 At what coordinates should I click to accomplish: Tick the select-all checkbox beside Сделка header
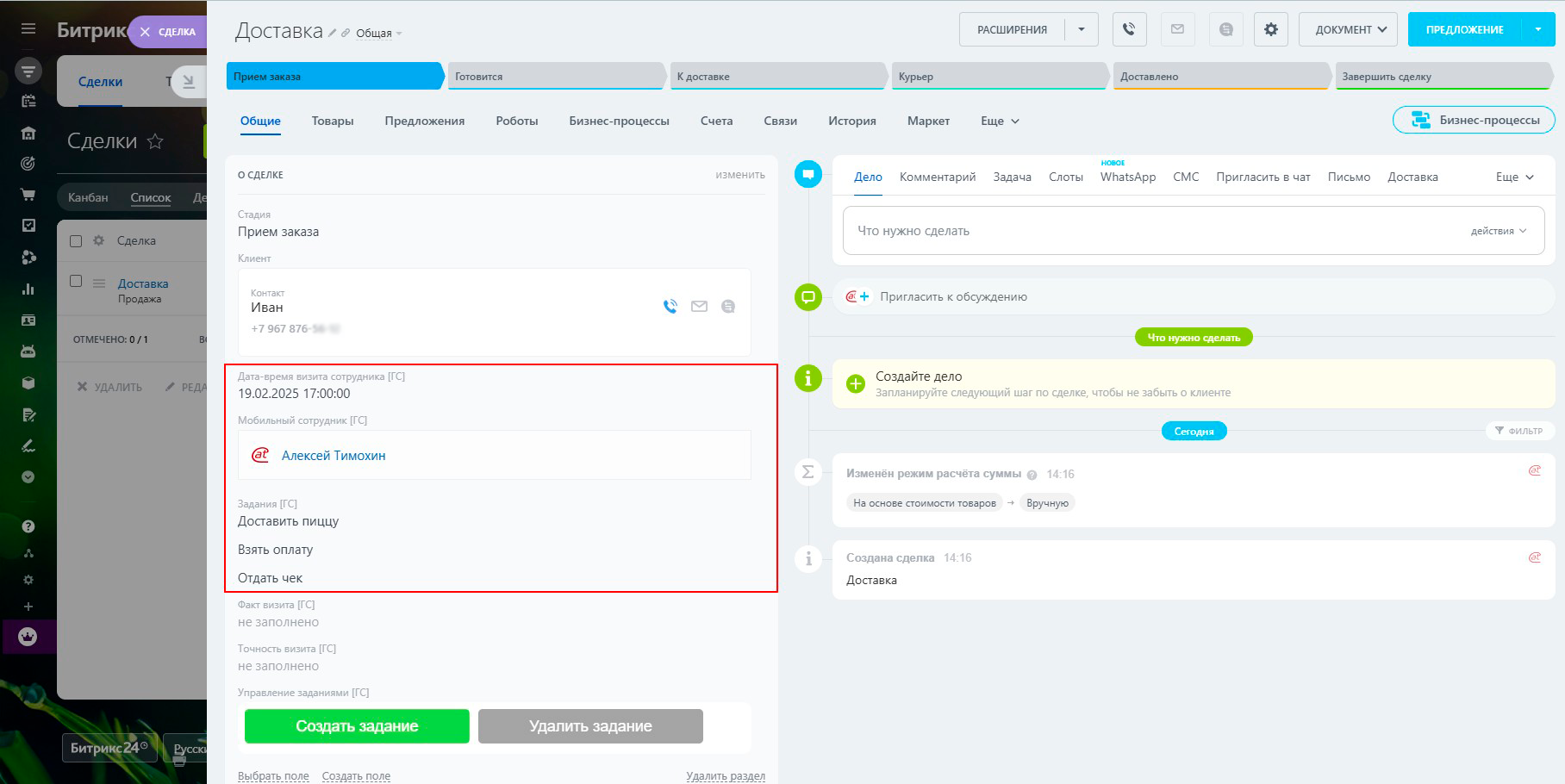coord(76,241)
